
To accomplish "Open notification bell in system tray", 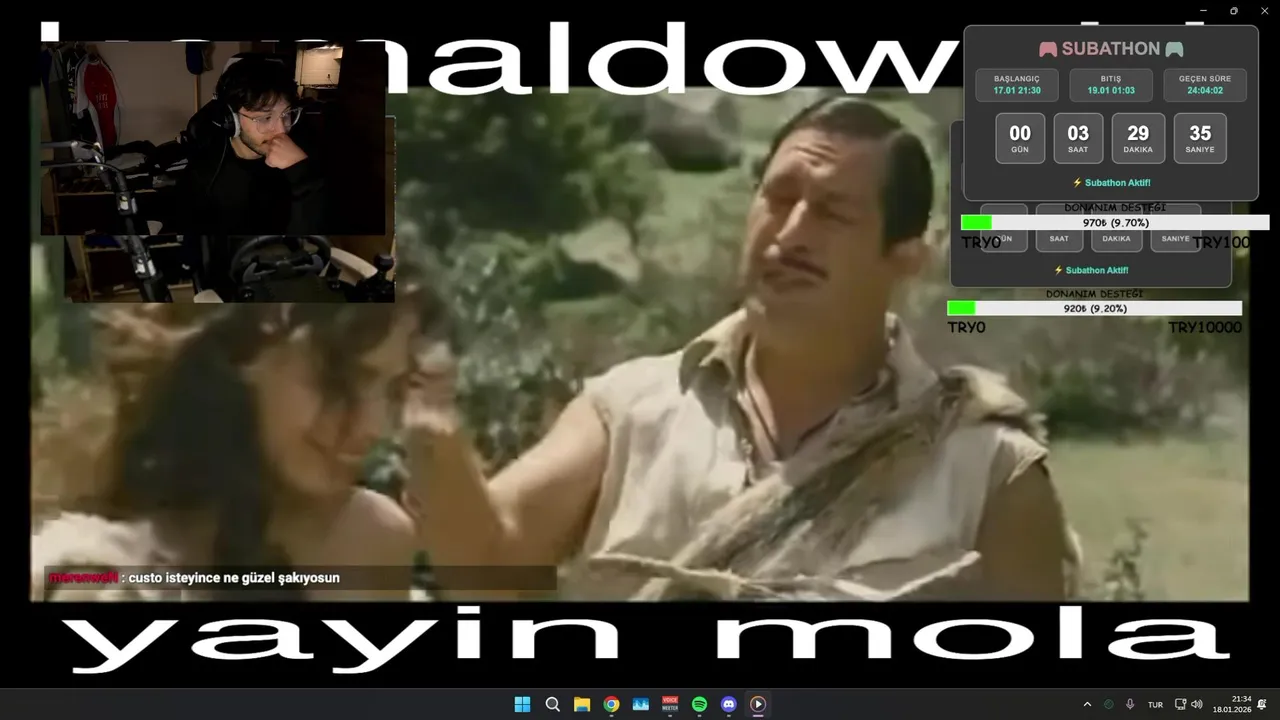I will (x=1262, y=704).
